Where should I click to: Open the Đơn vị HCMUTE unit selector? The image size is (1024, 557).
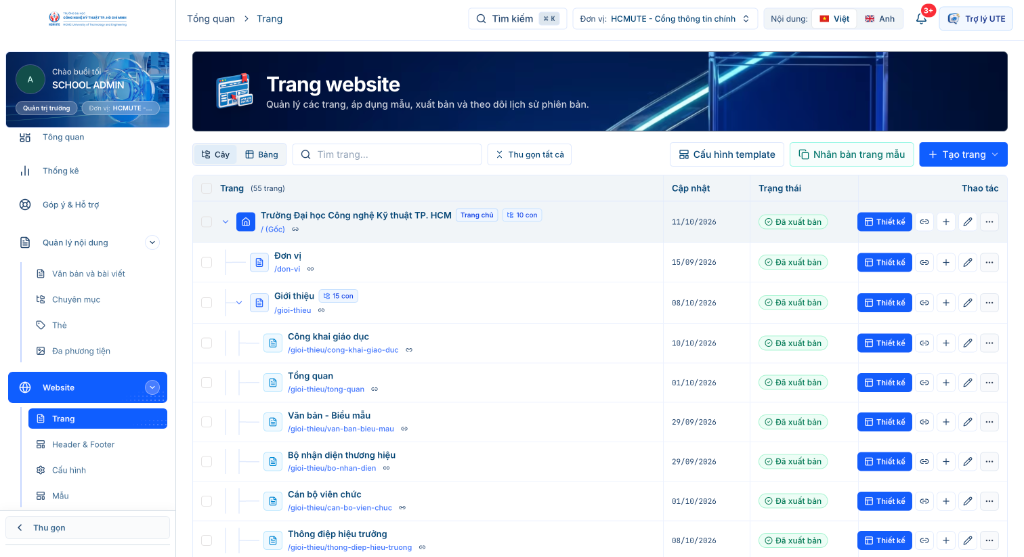click(665, 19)
